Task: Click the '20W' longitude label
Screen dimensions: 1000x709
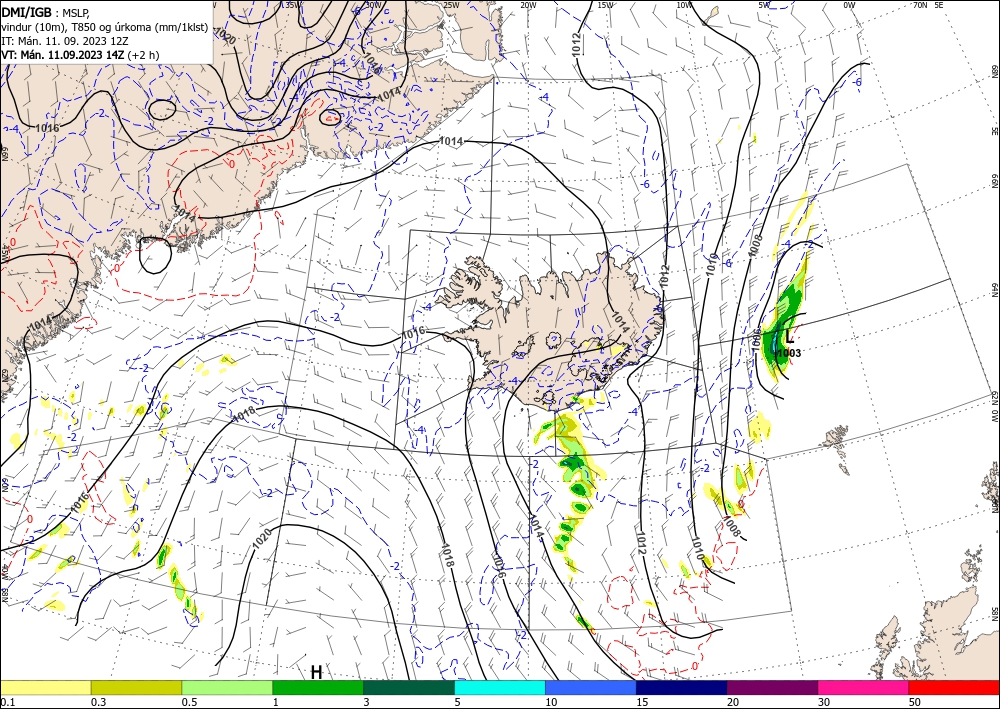Action: click(x=527, y=5)
